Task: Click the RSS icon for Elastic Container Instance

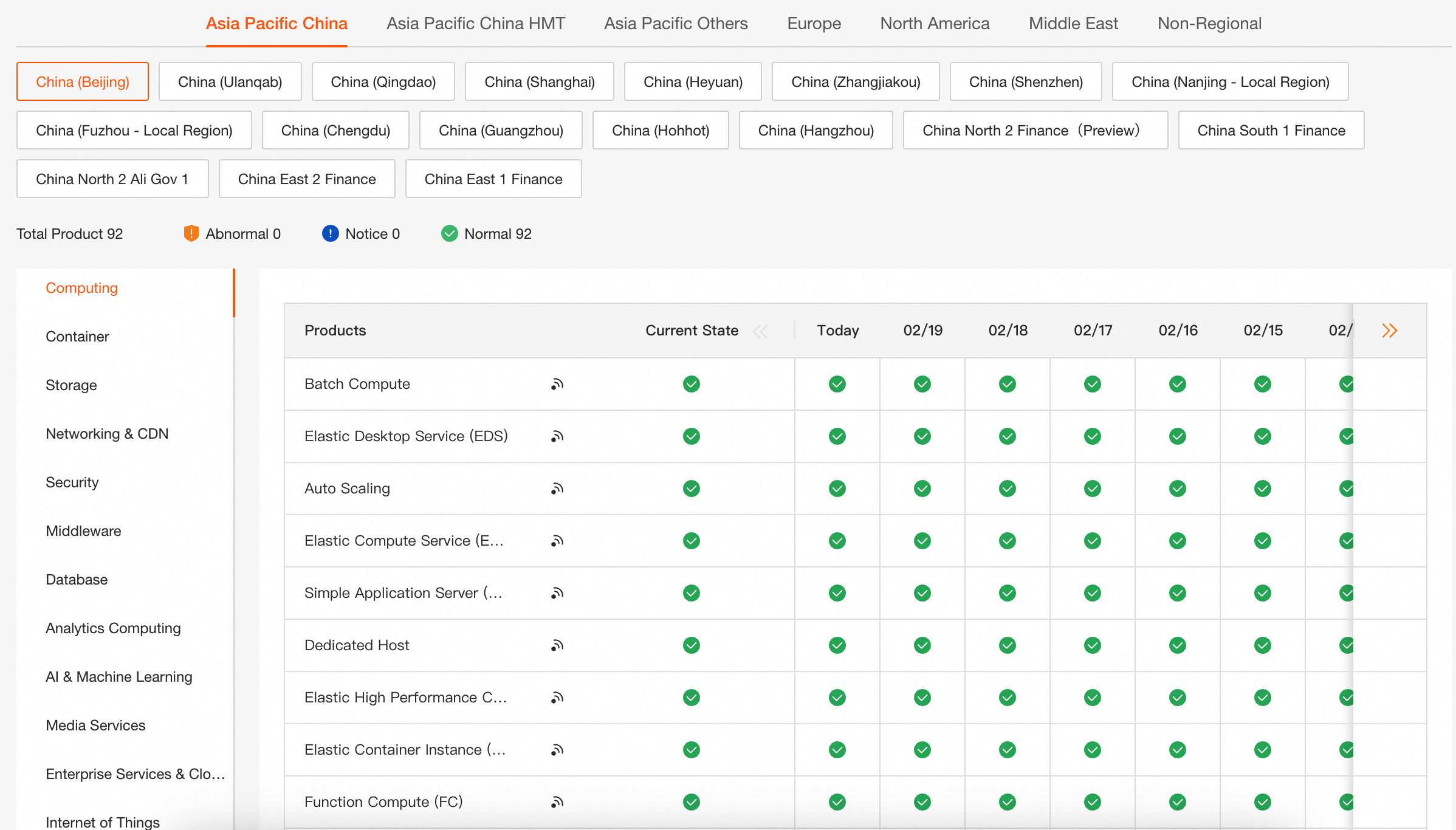Action: 557,750
